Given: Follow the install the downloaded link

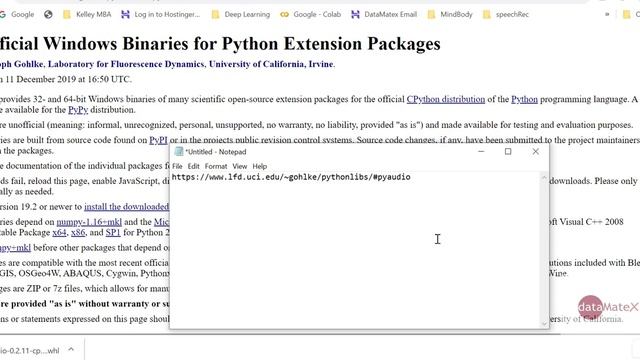Looking at the screenshot, I should [127, 207].
